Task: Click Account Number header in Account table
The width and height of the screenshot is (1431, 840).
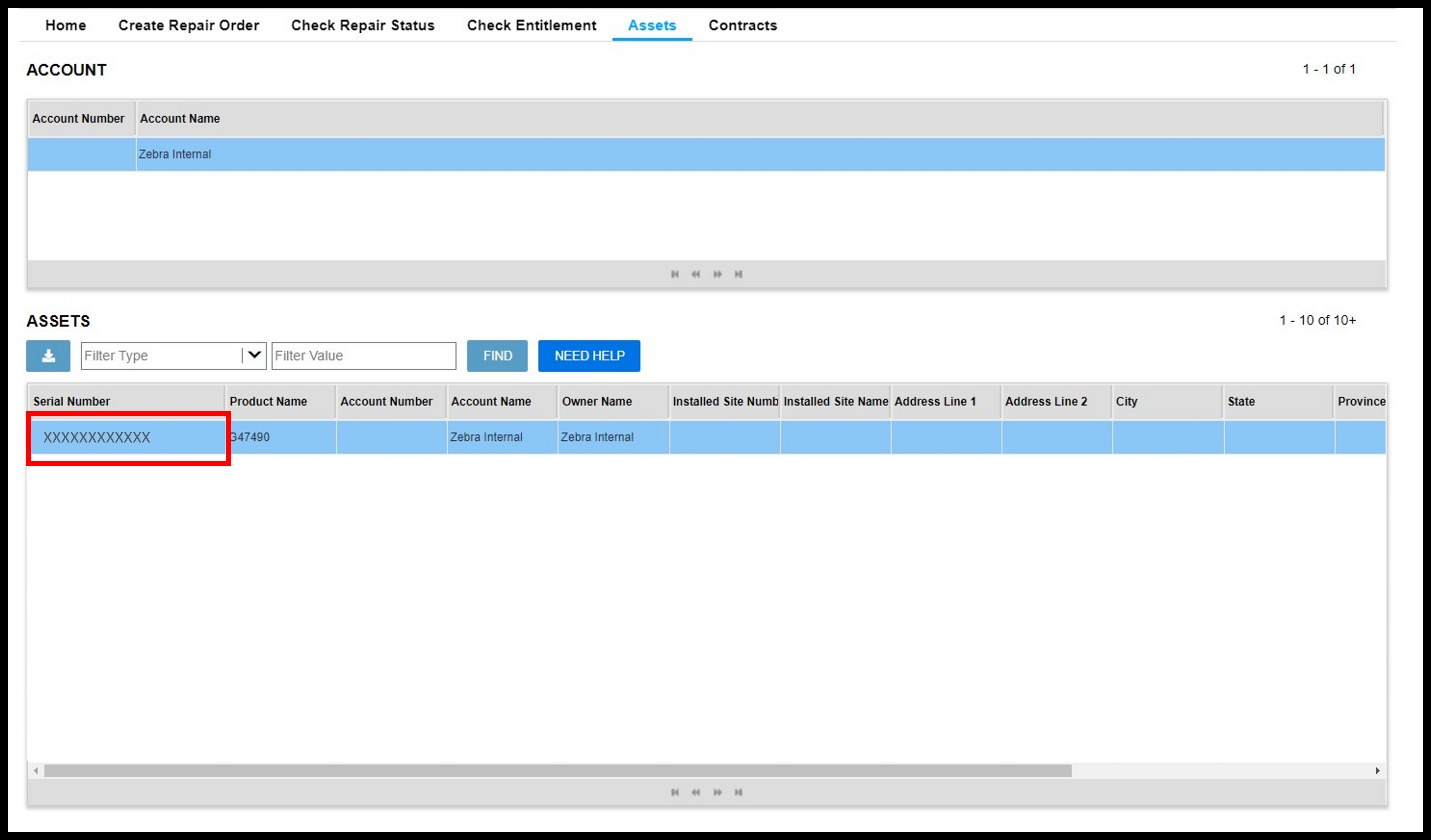Action: coord(82,119)
